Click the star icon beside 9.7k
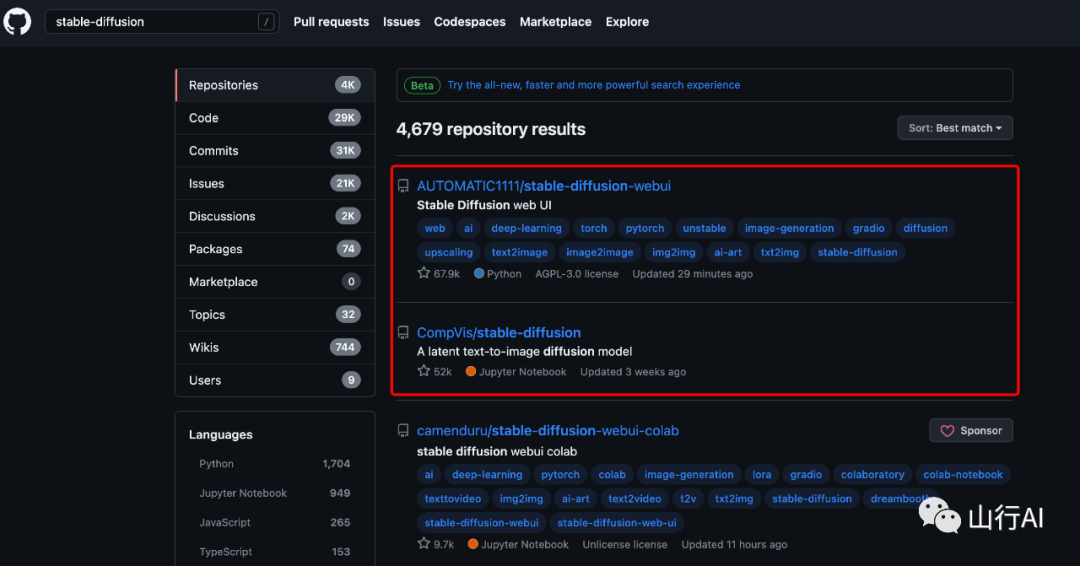The width and height of the screenshot is (1080, 566). pyautogui.click(x=423, y=544)
